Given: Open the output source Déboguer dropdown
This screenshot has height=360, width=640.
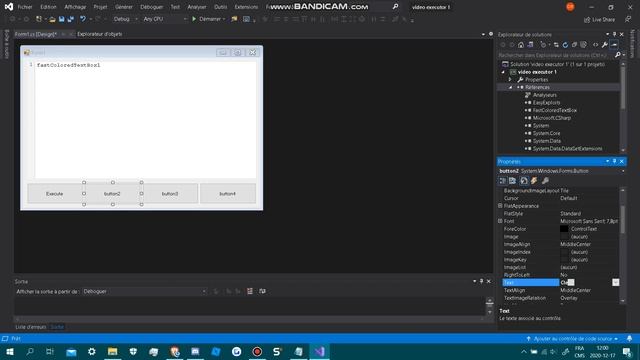Looking at the screenshot, I should pos(144,291).
